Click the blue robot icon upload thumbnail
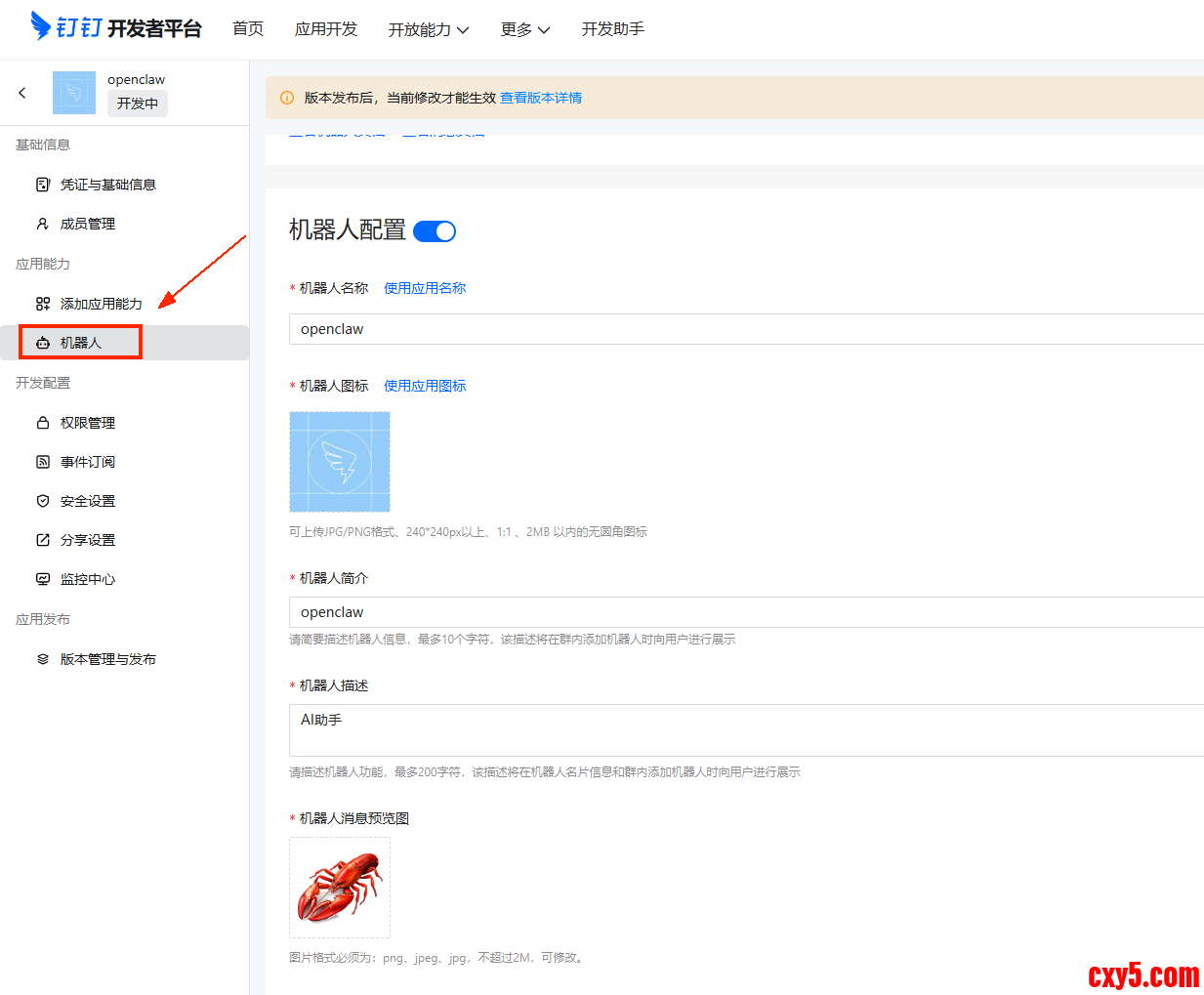1204x995 pixels. coord(340,462)
